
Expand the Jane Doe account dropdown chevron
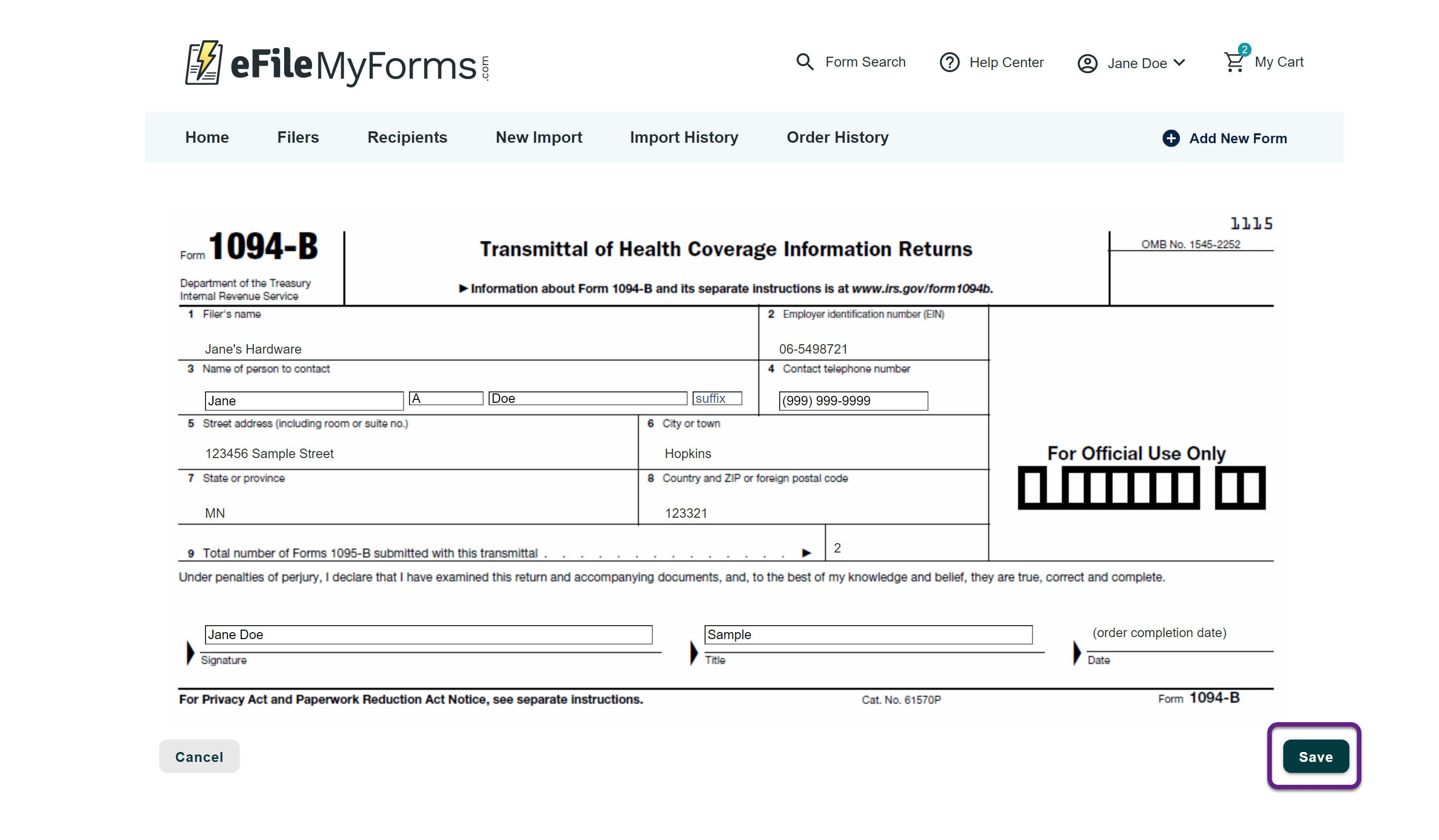click(1180, 62)
